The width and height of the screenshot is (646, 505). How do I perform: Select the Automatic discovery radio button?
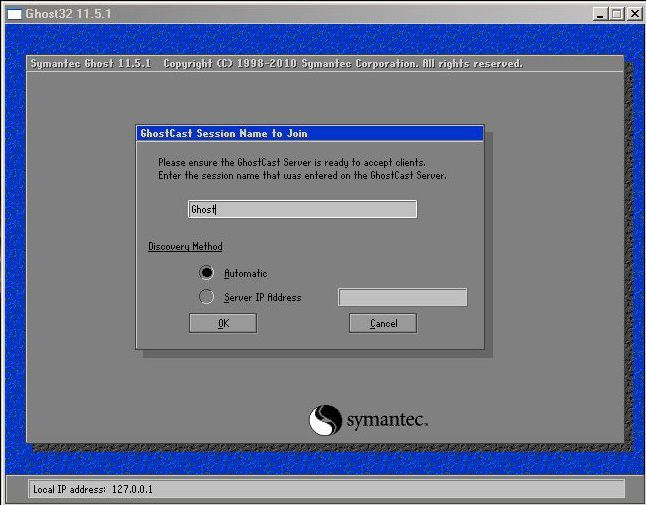click(206, 273)
